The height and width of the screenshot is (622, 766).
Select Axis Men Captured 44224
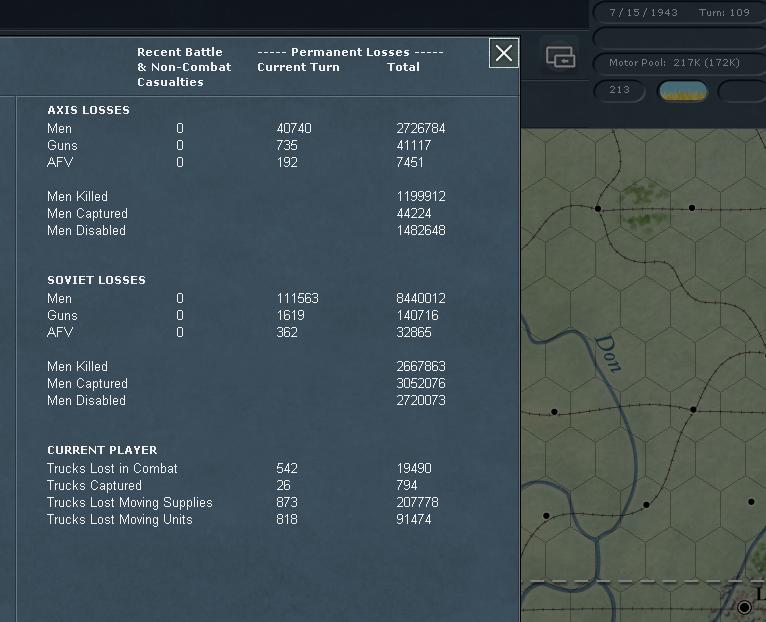(x=414, y=214)
